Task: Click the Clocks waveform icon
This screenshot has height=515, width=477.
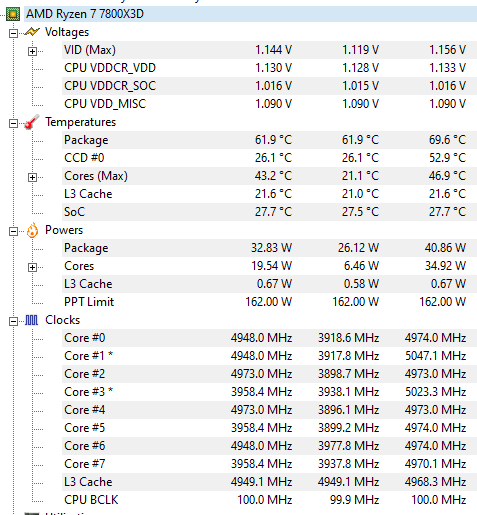Action: pyautogui.click(x=32, y=320)
